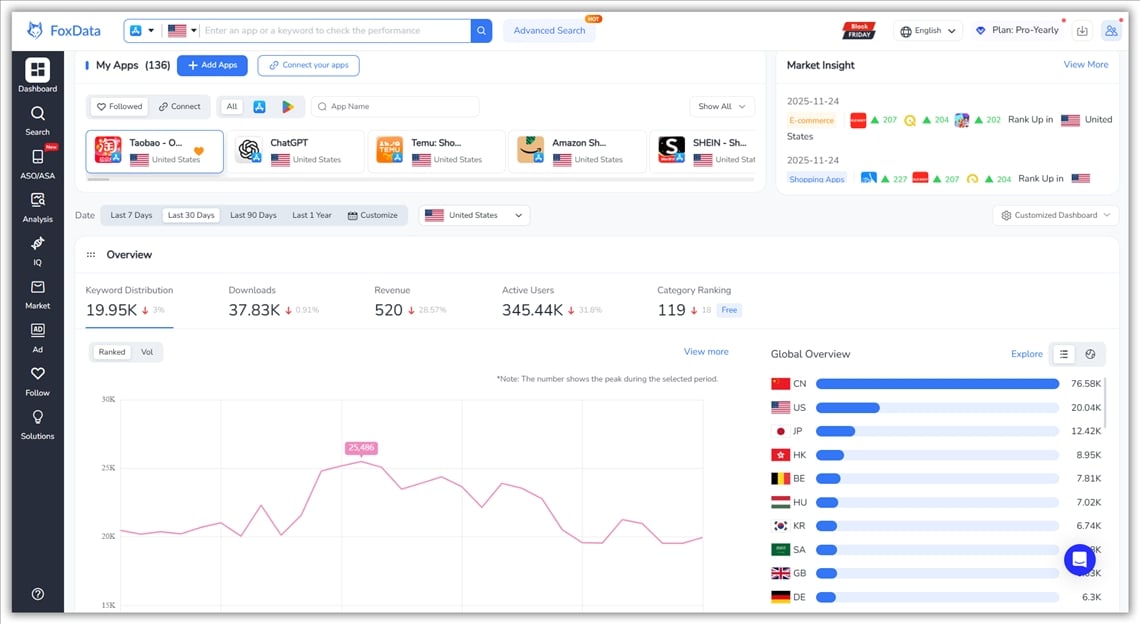This screenshot has height=624, width=1140.
Task: Click the download icon in header
Action: click(1082, 31)
